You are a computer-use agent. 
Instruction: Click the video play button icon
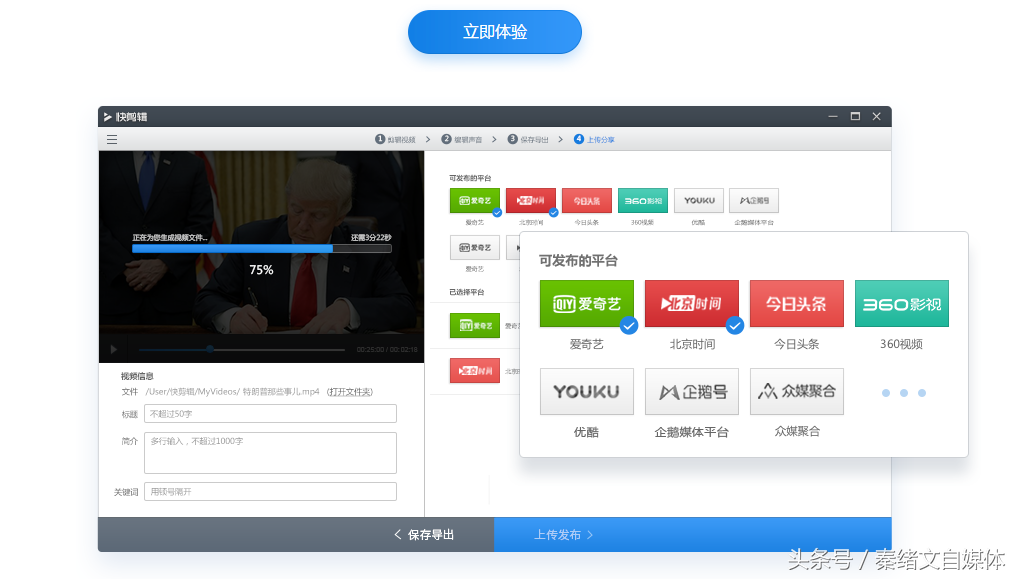pos(113,349)
